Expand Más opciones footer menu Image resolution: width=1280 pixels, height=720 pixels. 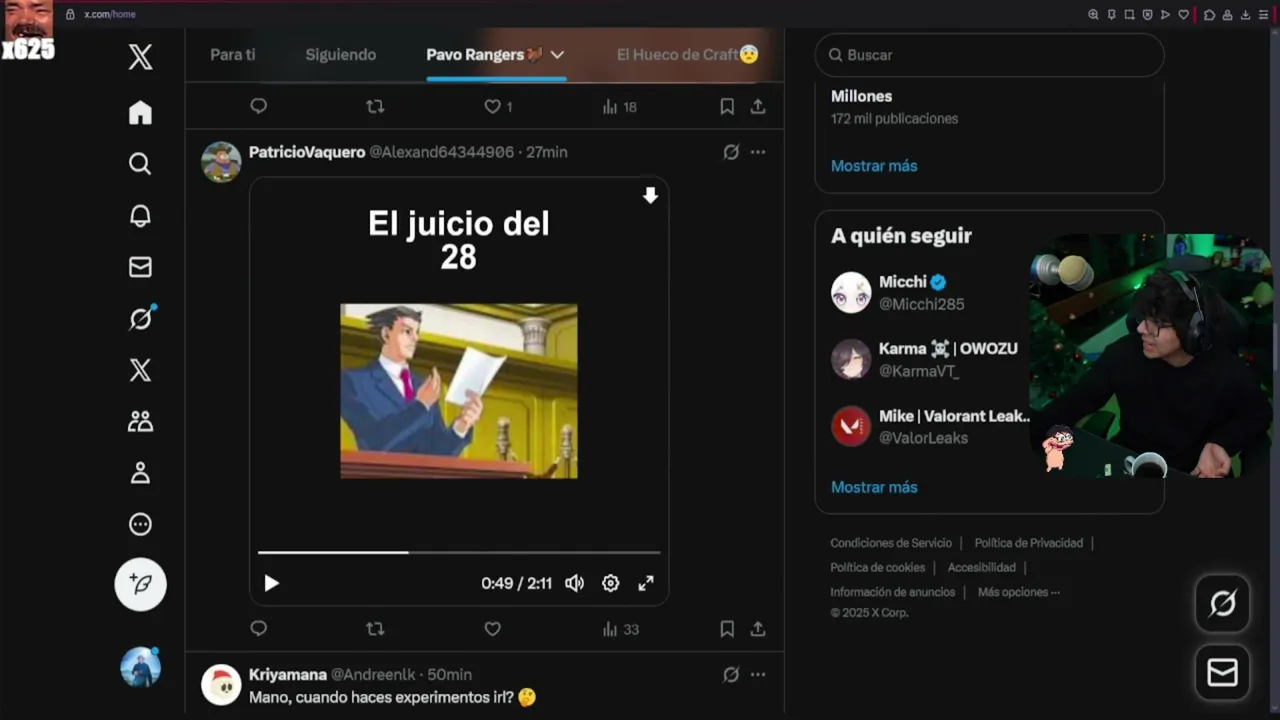pyautogui.click(x=1019, y=592)
